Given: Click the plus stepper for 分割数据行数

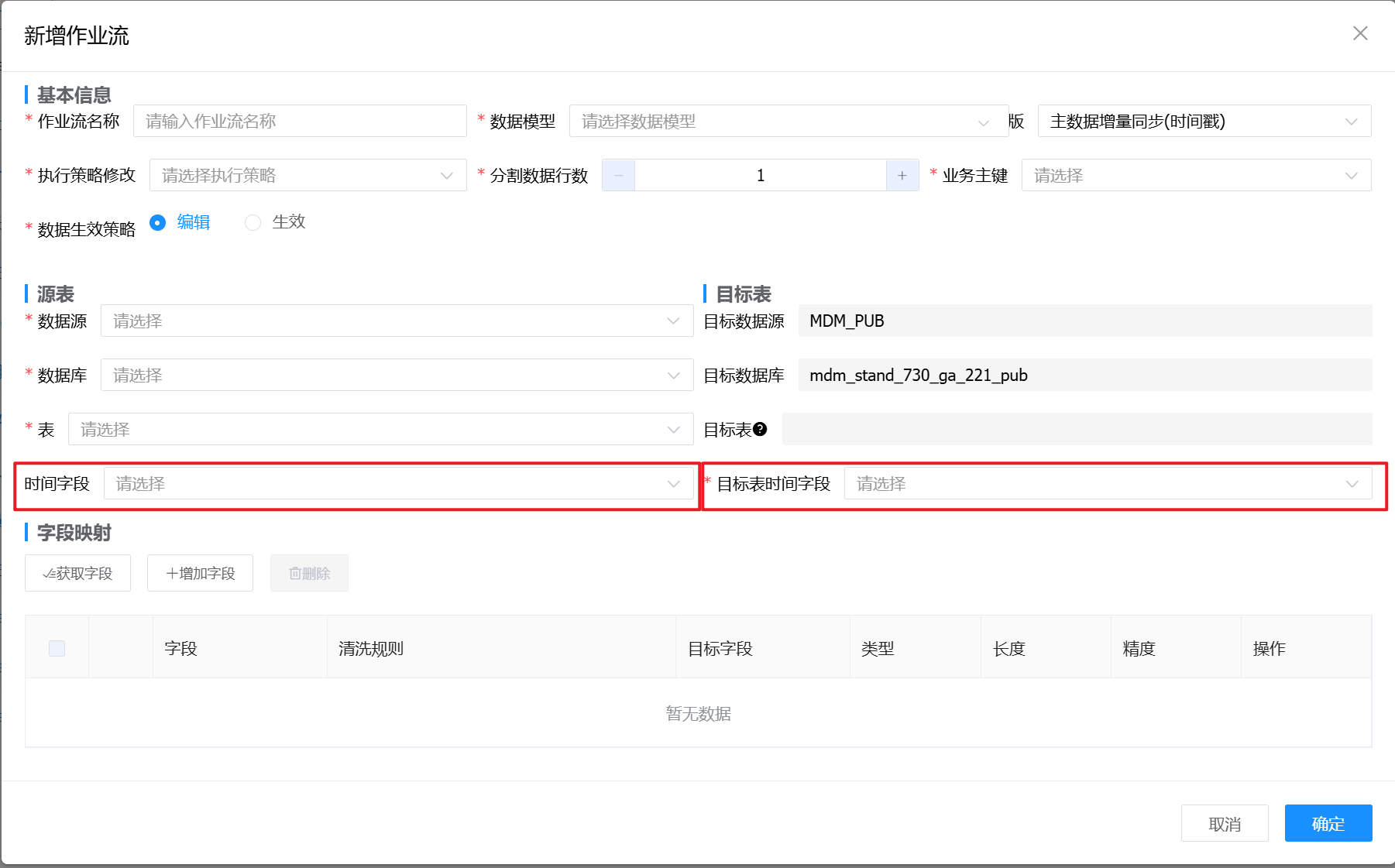Looking at the screenshot, I should 902,176.
